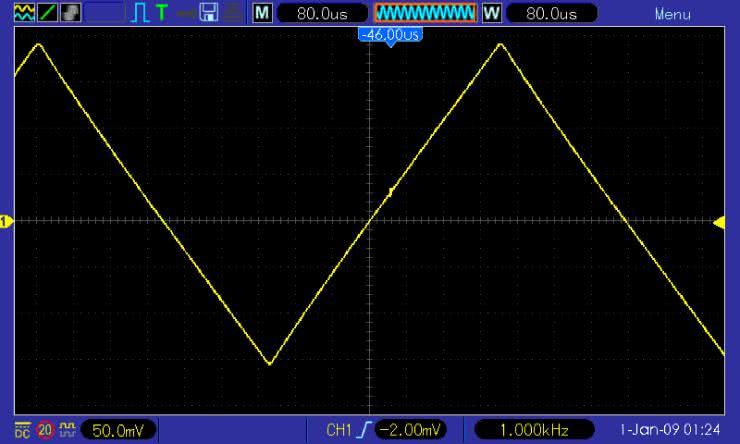
Task: Click the green T trigger status icon
Action: 161,13
